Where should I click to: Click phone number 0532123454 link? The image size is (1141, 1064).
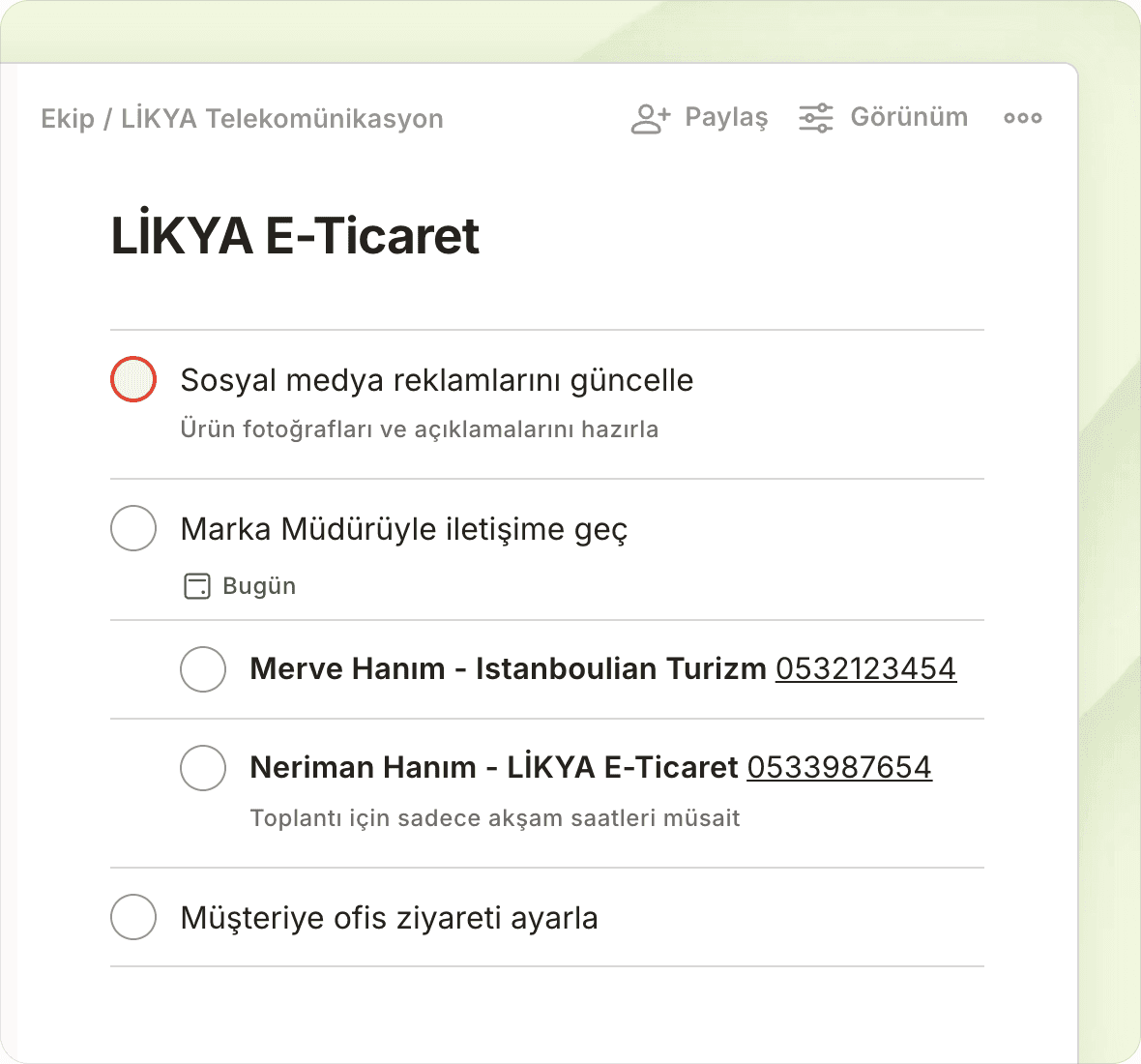click(x=865, y=669)
